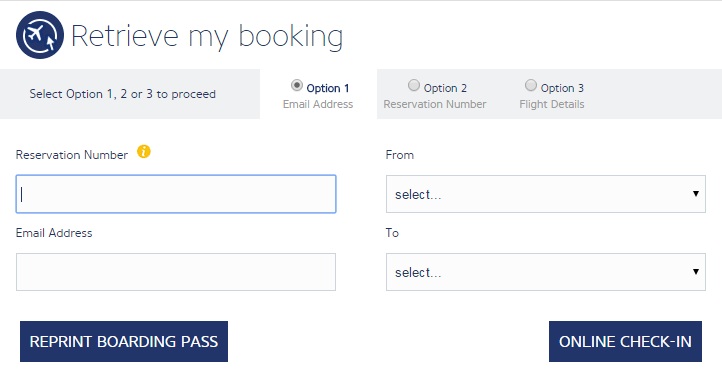This screenshot has height=371, width=722.
Task: Click the Online Check-In button
Action: [x=625, y=341]
